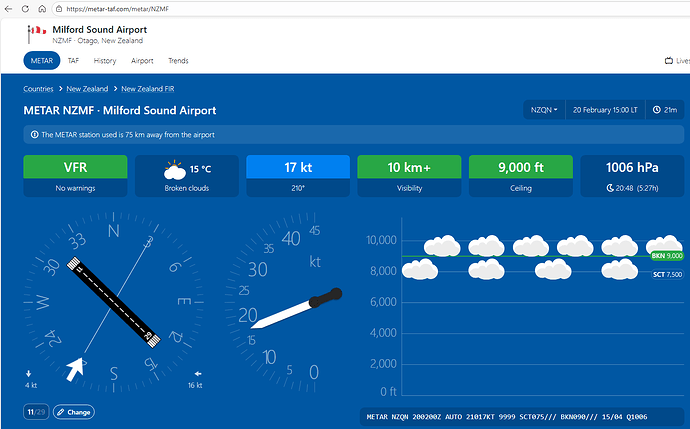Select the Trends tab
The image size is (690, 429).
click(x=178, y=61)
